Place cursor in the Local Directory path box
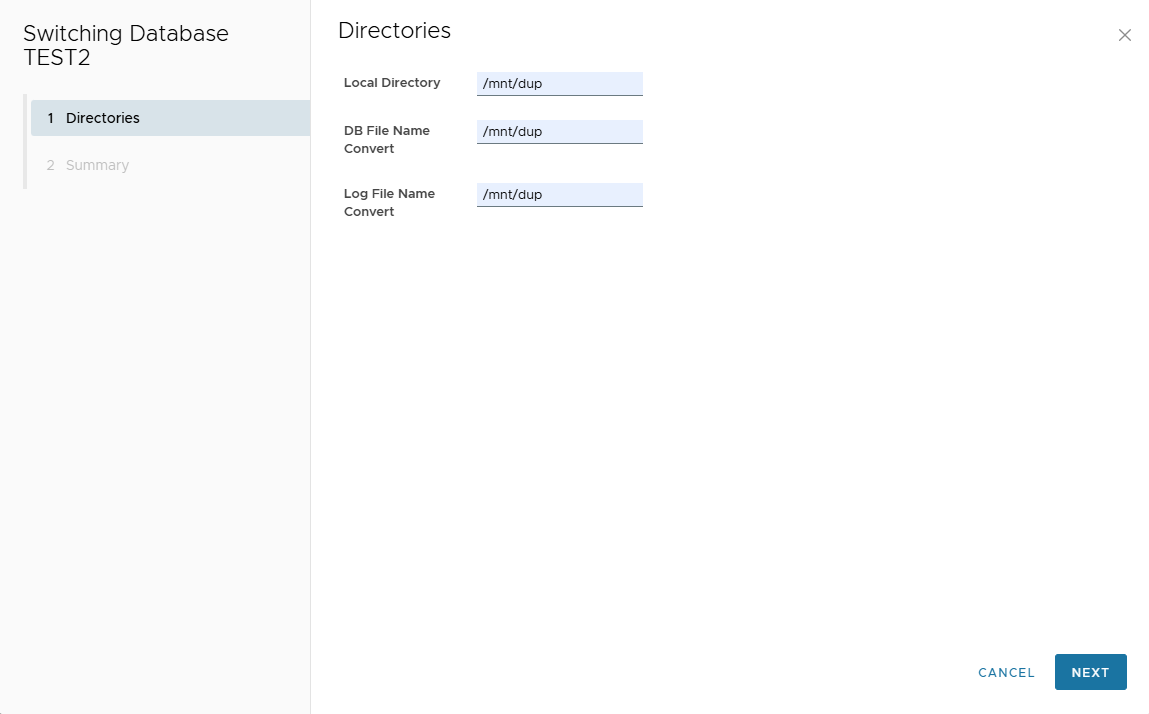This screenshot has height=714, width=1149. 559,83
